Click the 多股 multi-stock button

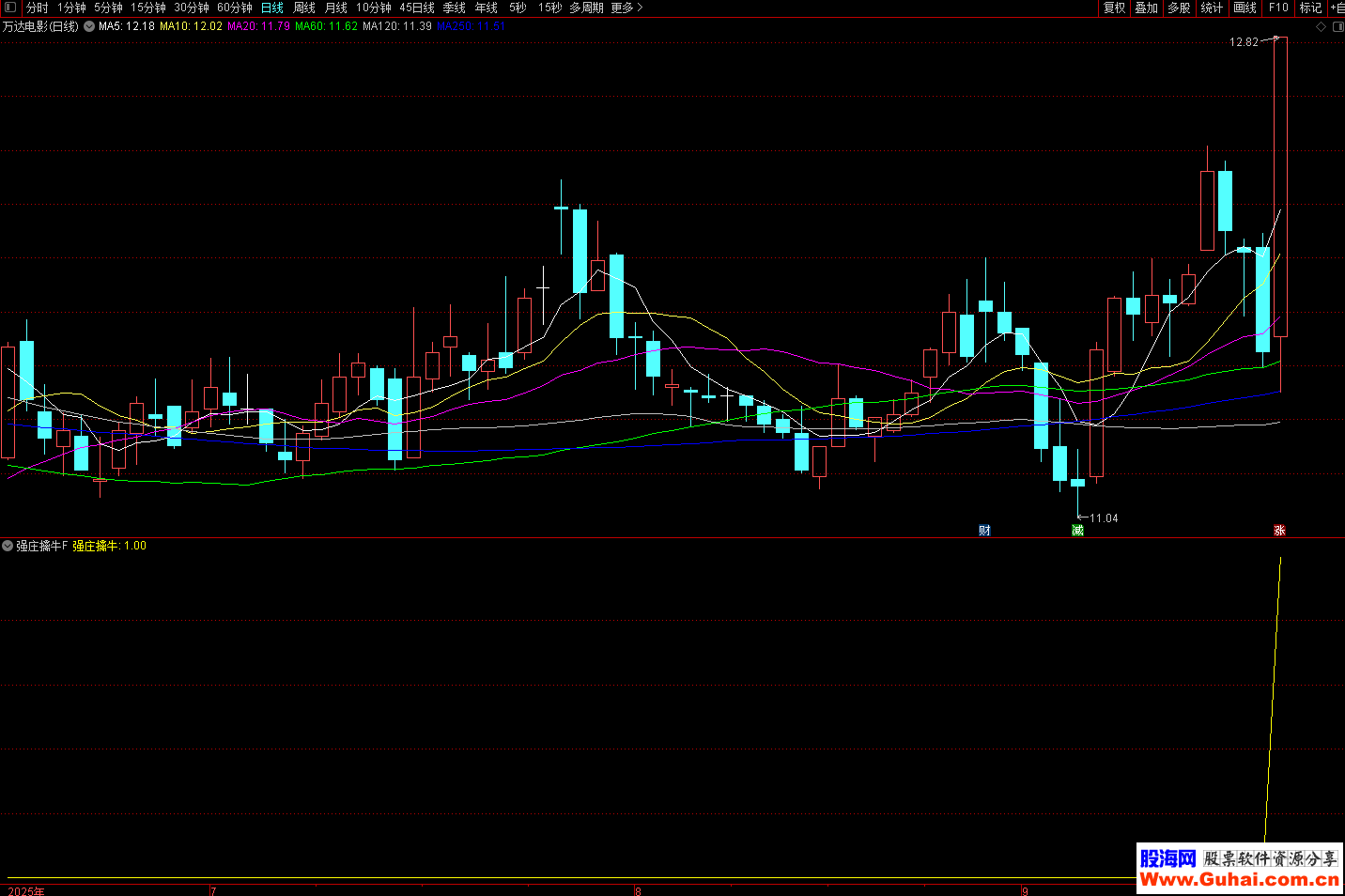(x=1180, y=8)
